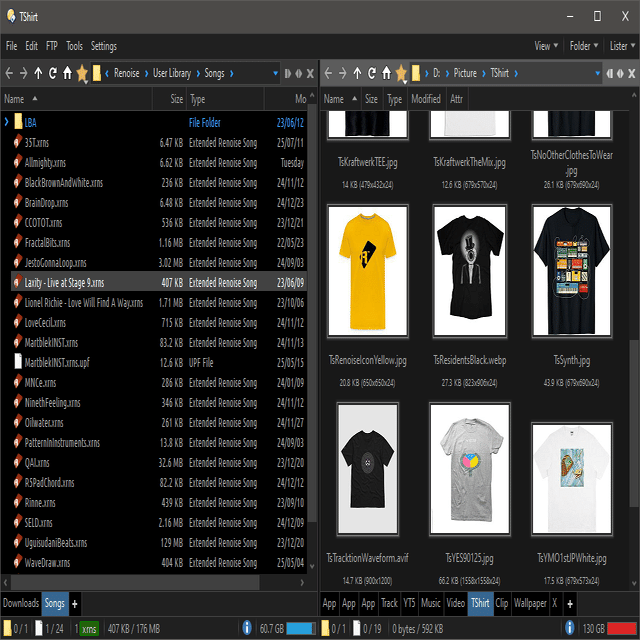This screenshot has height=640, width=640.
Task: Click left pane copy-path-to-other-side icon
Action: click(x=288, y=73)
